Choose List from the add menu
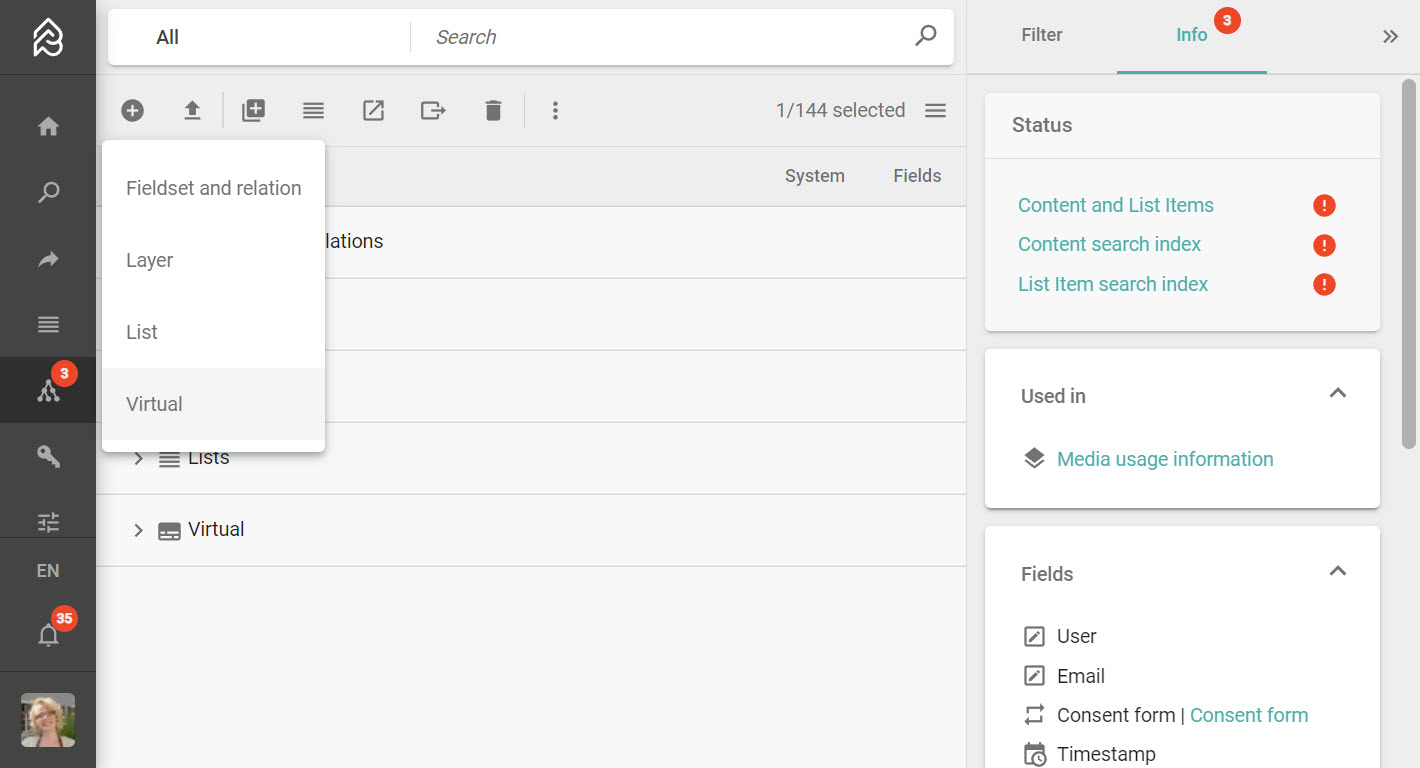1420x768 pixels. pyautogui.click(x=213, y=332)
